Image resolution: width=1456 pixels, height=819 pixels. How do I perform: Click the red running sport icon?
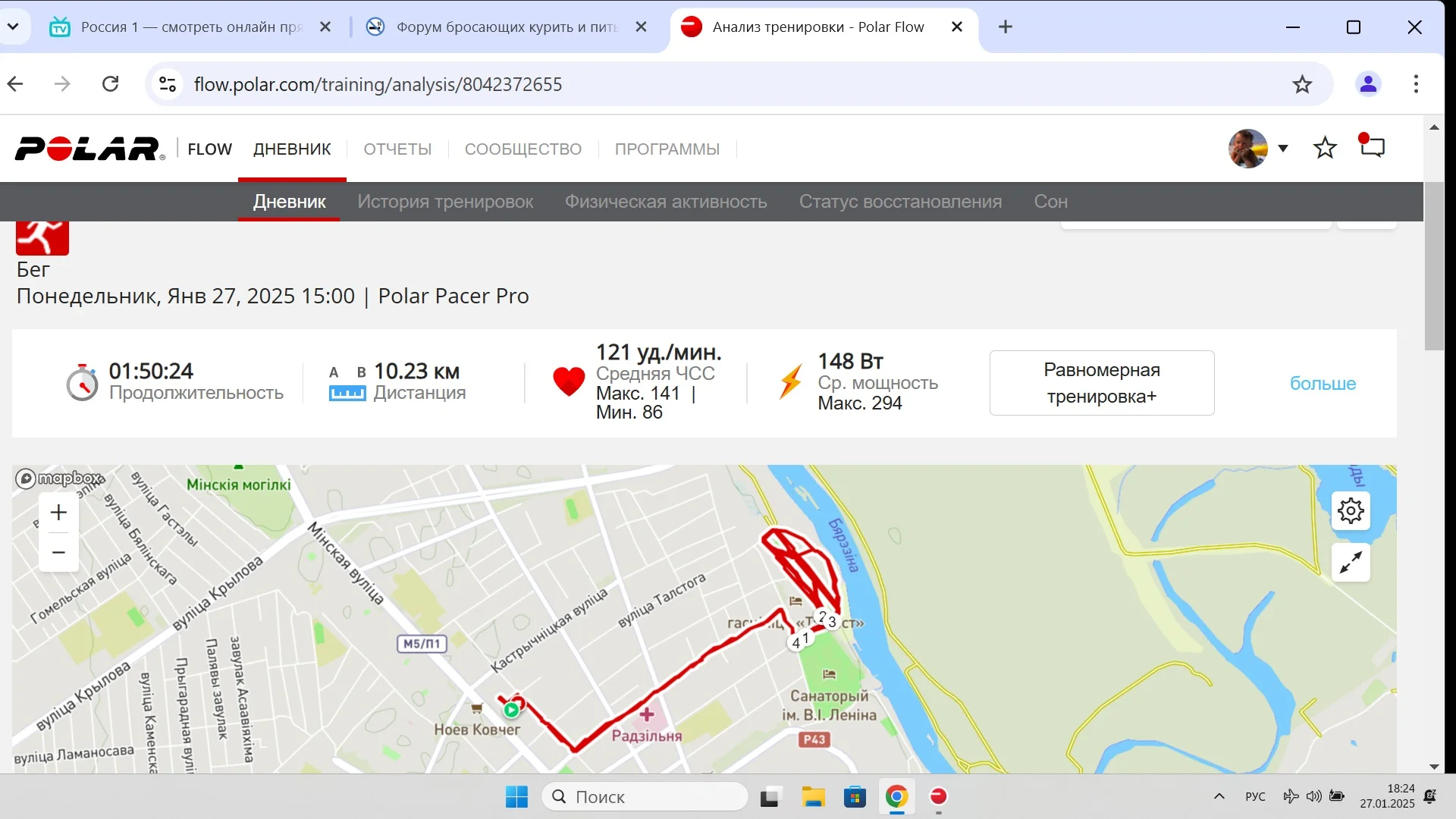[x=42, y=237]
